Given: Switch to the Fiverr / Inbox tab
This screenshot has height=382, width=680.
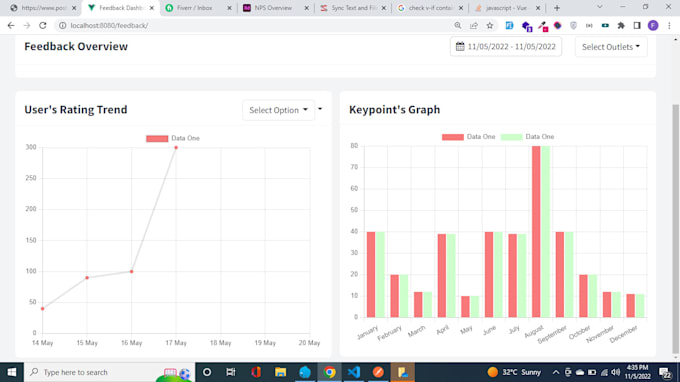Looking at the screenshot, I should click(196, 8).
